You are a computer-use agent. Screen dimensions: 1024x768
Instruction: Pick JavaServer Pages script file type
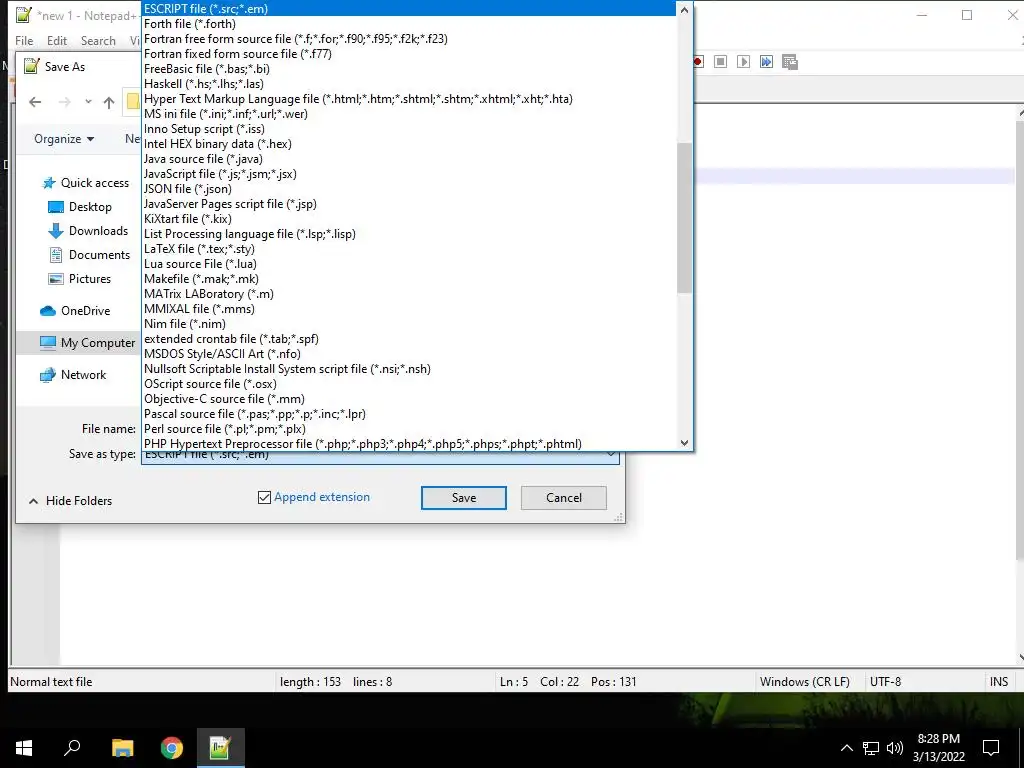tap(408, 204)
